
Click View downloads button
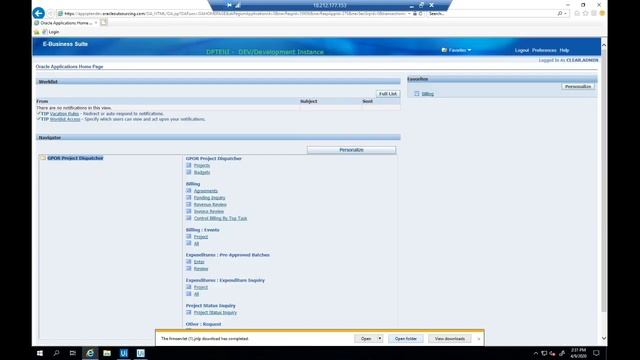pos(449,338)
